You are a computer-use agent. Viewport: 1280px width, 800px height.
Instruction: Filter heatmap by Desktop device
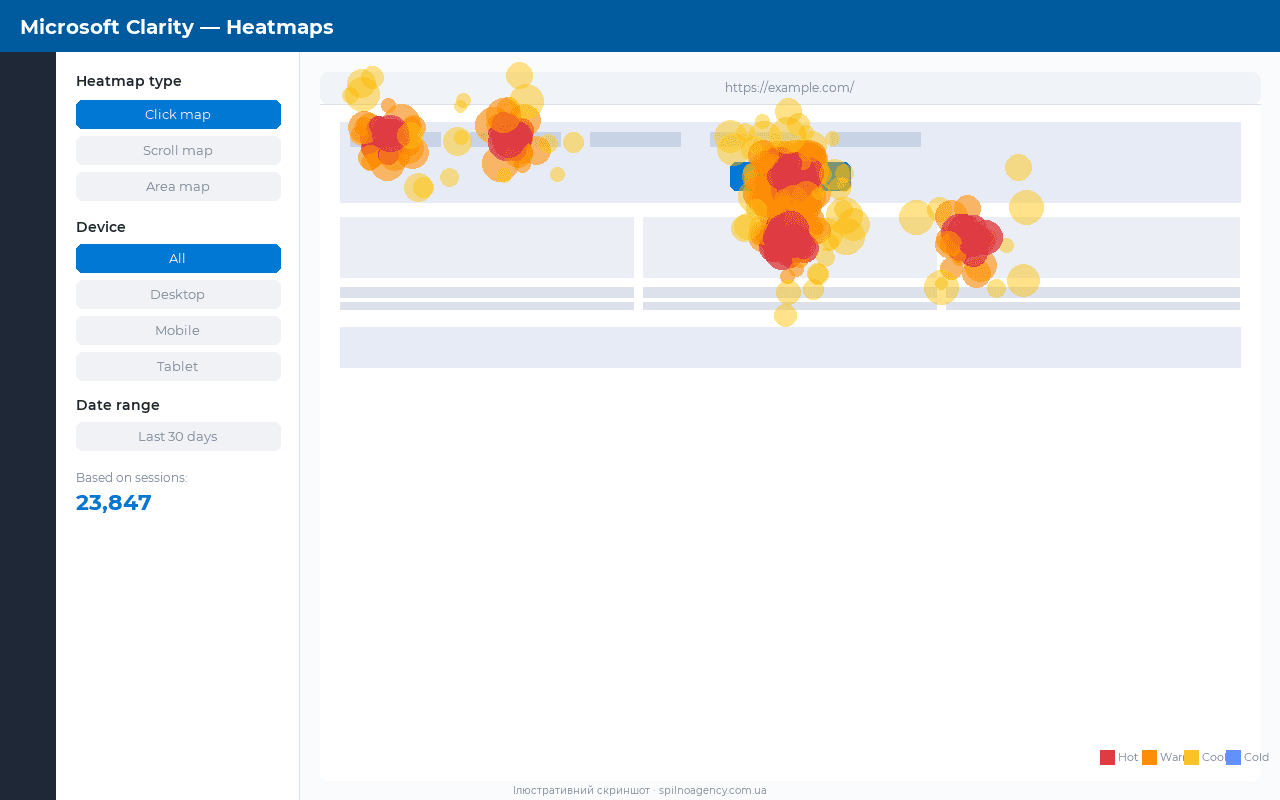click(178, 295)
